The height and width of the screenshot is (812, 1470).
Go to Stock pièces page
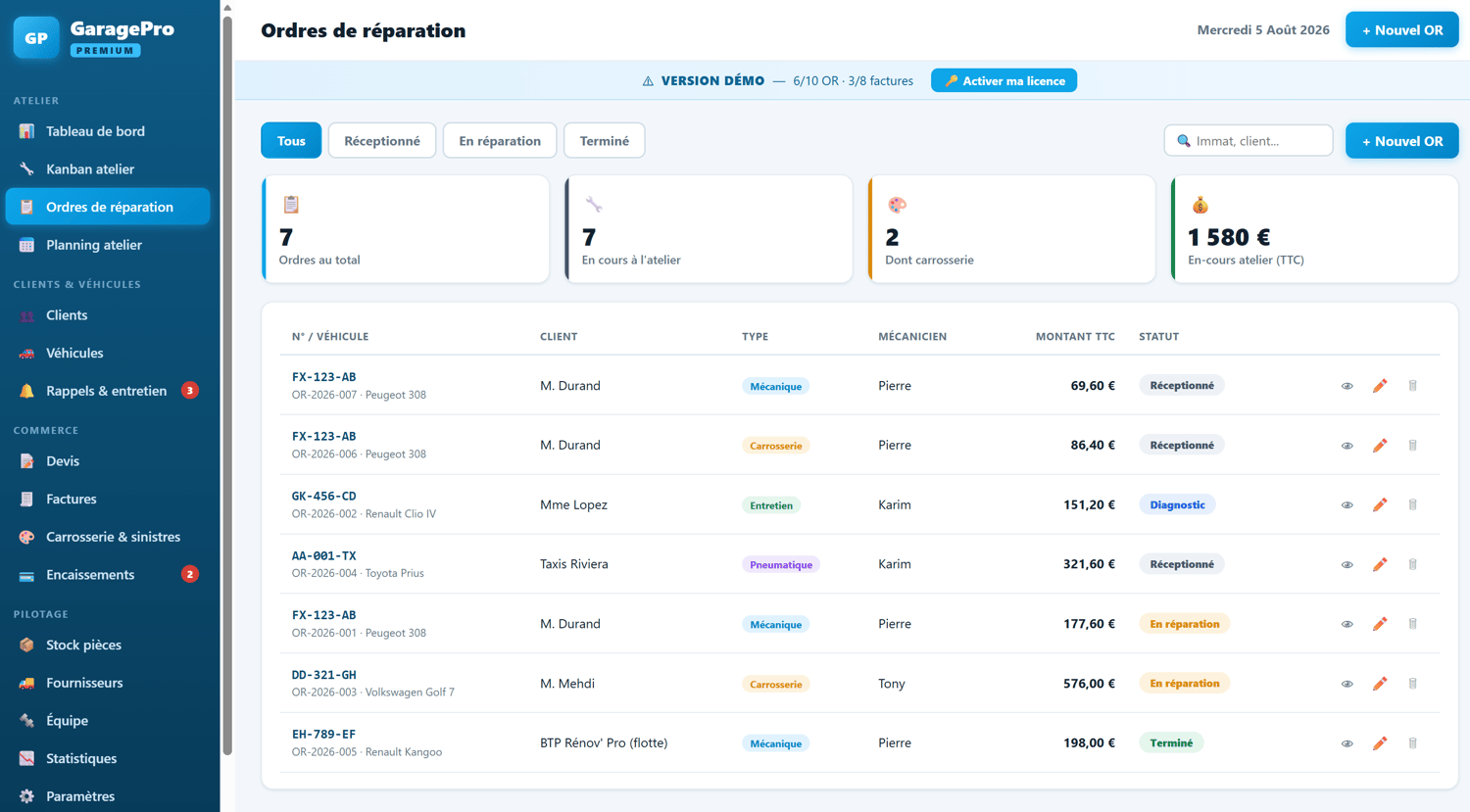click(108, 645)
